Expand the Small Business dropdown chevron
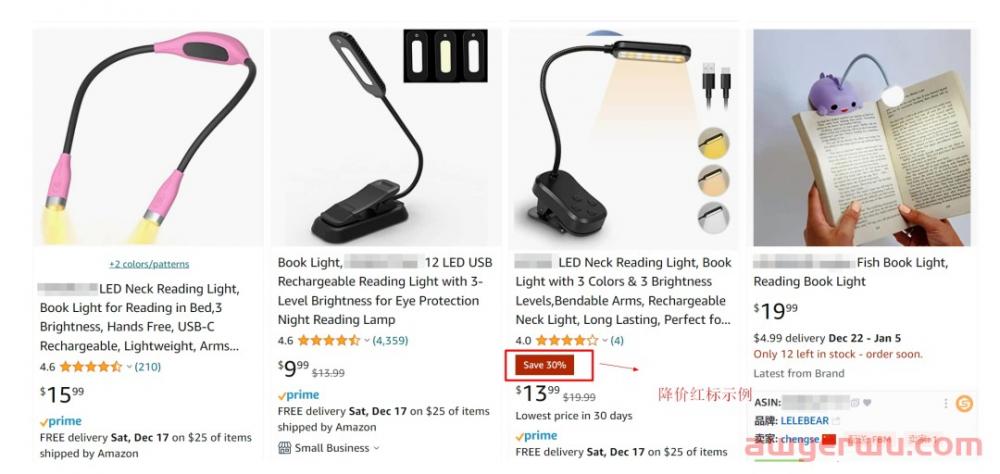 [376, 448]
